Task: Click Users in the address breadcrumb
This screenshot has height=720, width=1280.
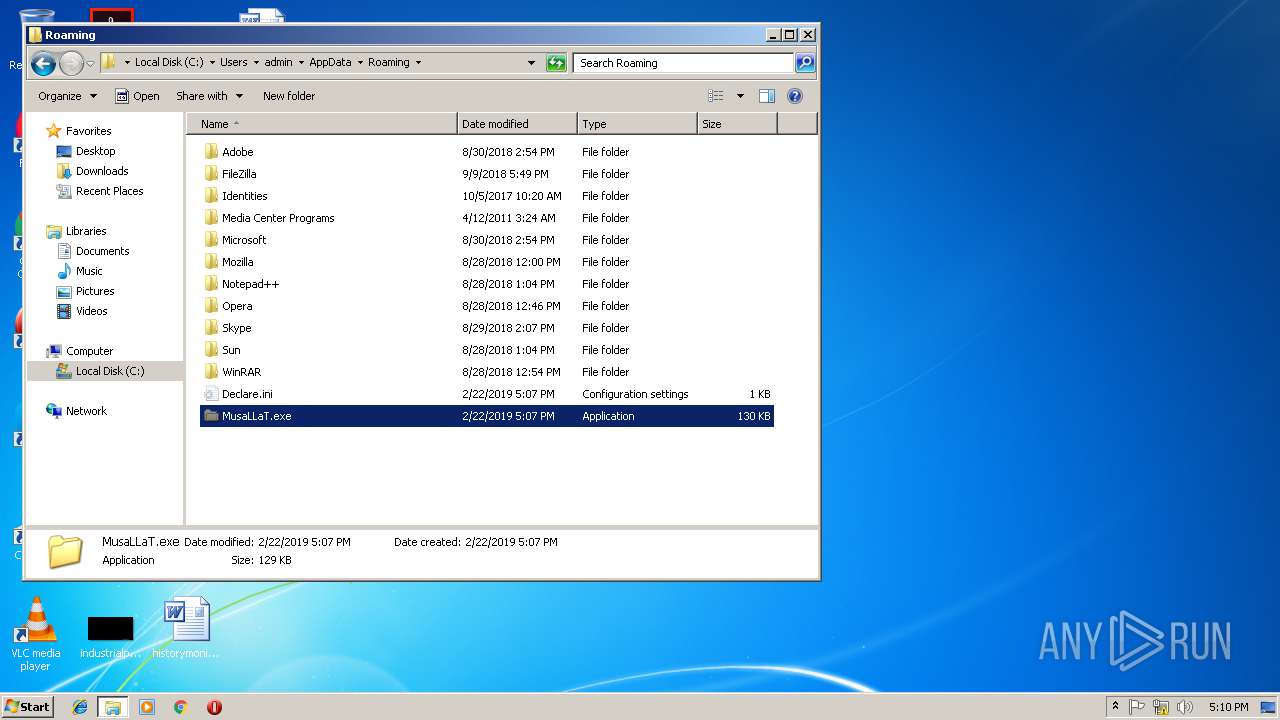Action: (234, 62)
